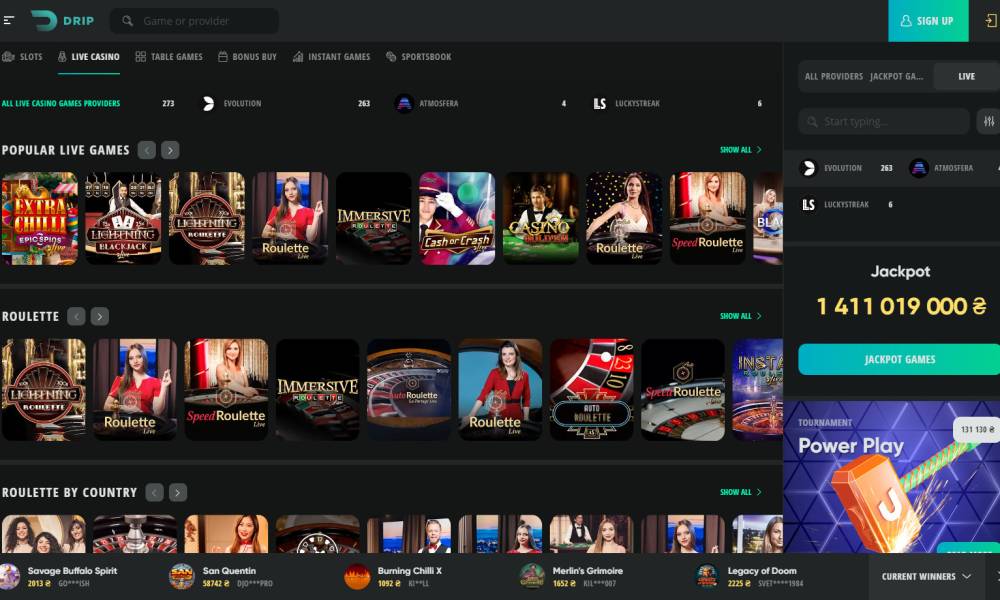
Task: Switch provider filter to All Providers
Action: click(x=833, y=76)
